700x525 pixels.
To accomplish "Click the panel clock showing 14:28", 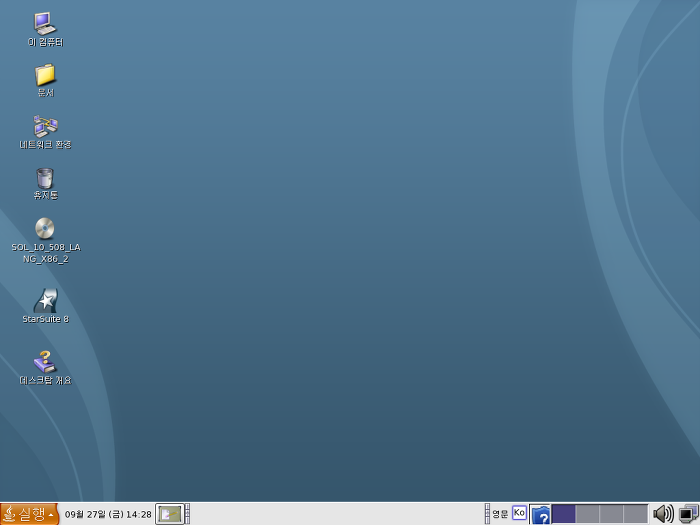I will tap(108, 514).
